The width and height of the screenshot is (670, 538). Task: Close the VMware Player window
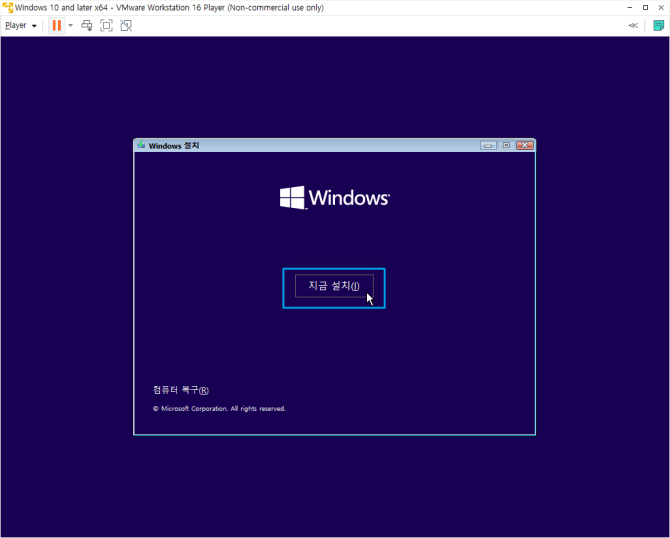click(661, 8)
